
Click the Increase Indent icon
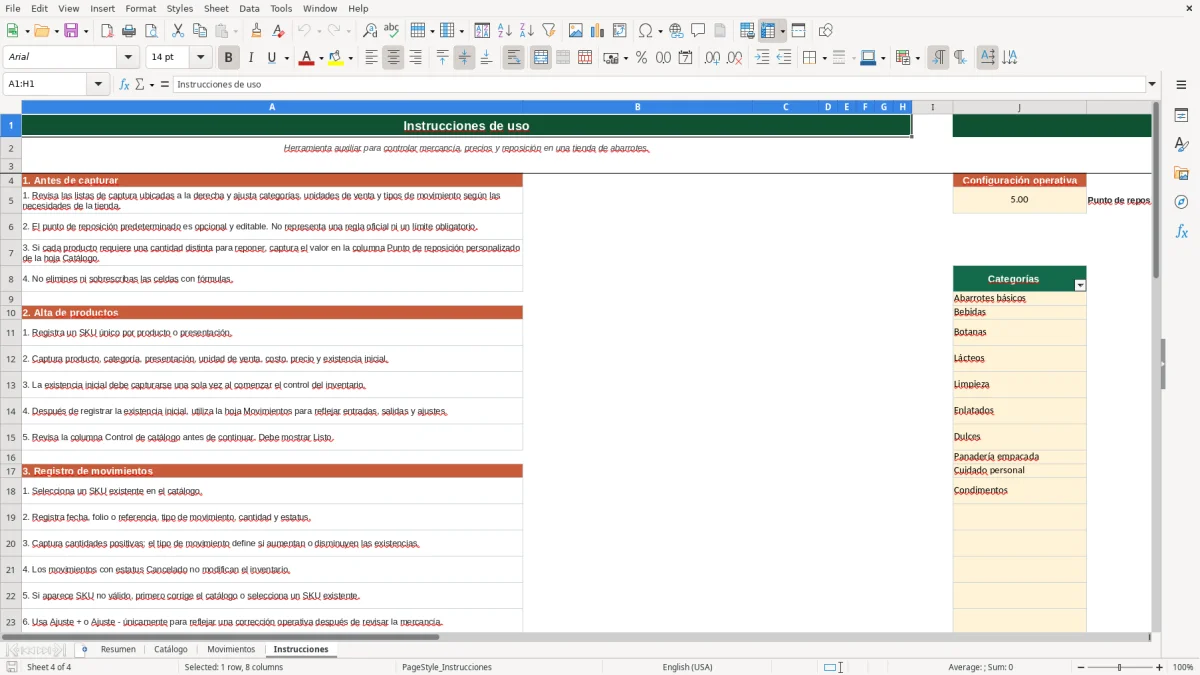[x=762, y=58]
